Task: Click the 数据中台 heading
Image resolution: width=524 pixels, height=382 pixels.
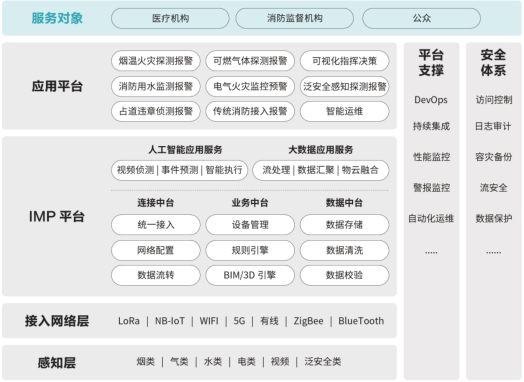Action: [x=345, y=203]
